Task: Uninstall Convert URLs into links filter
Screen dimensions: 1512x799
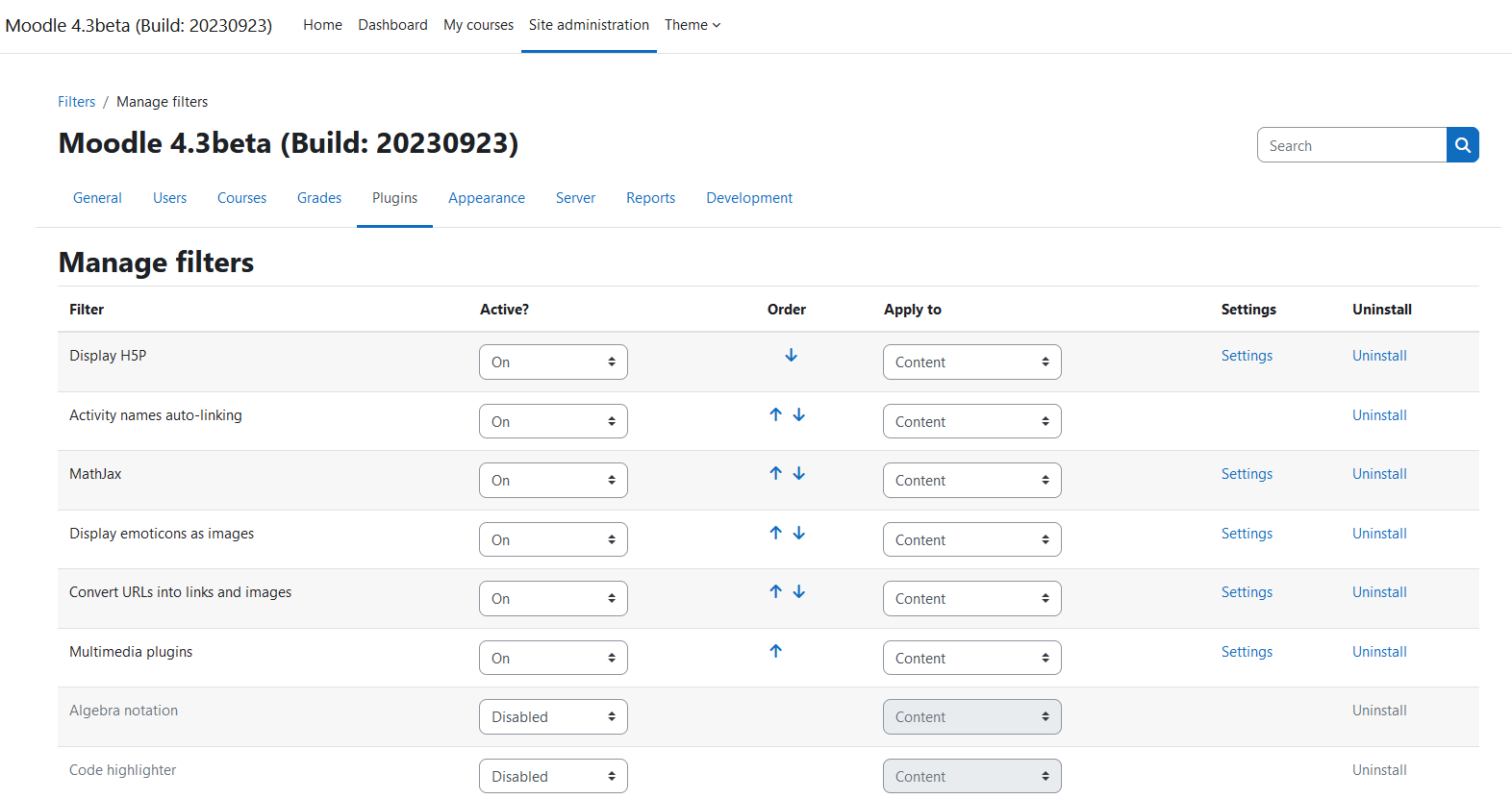Action: coord(1379,592)
